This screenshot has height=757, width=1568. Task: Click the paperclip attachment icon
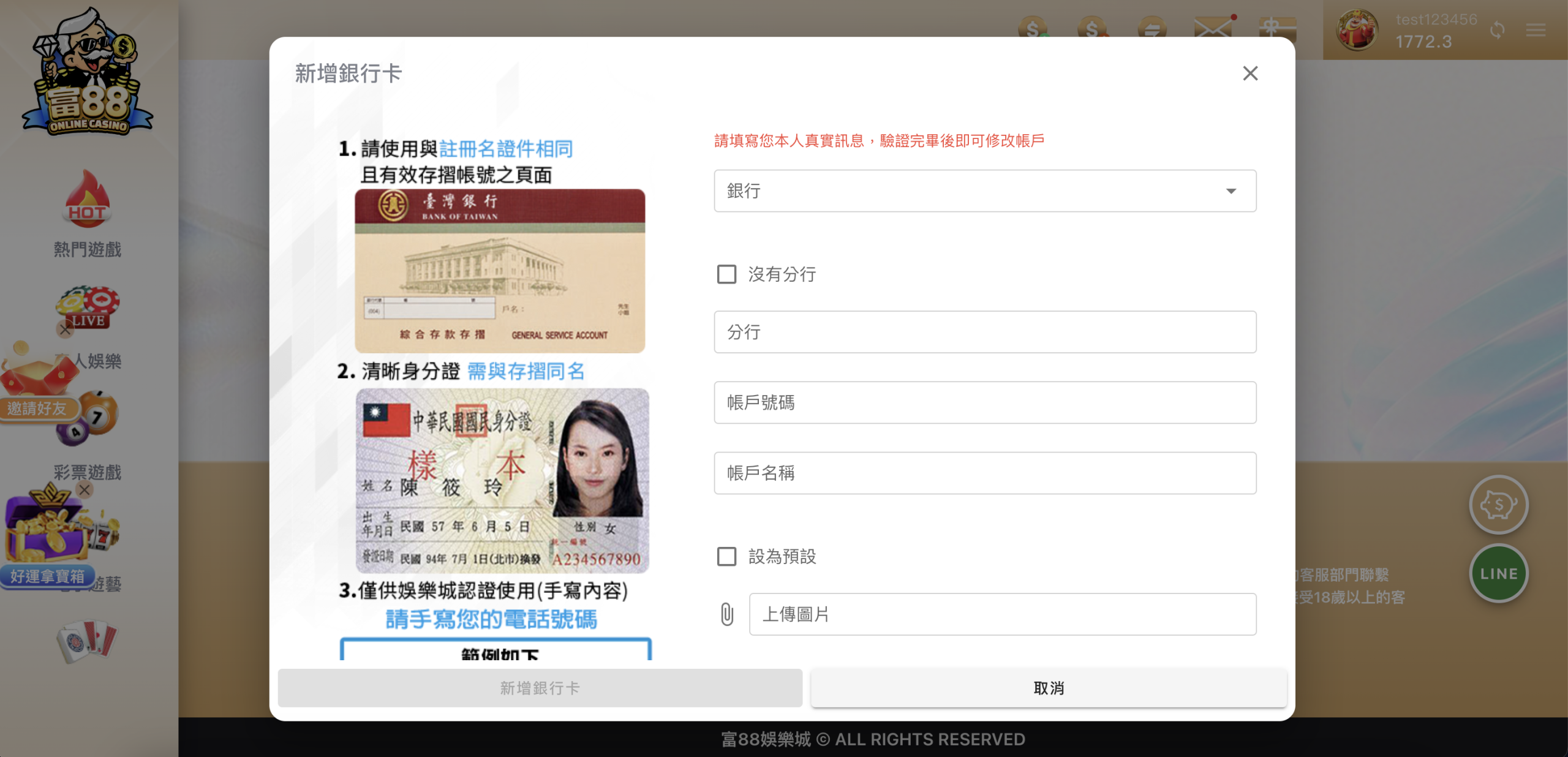[x=727, y=614]
